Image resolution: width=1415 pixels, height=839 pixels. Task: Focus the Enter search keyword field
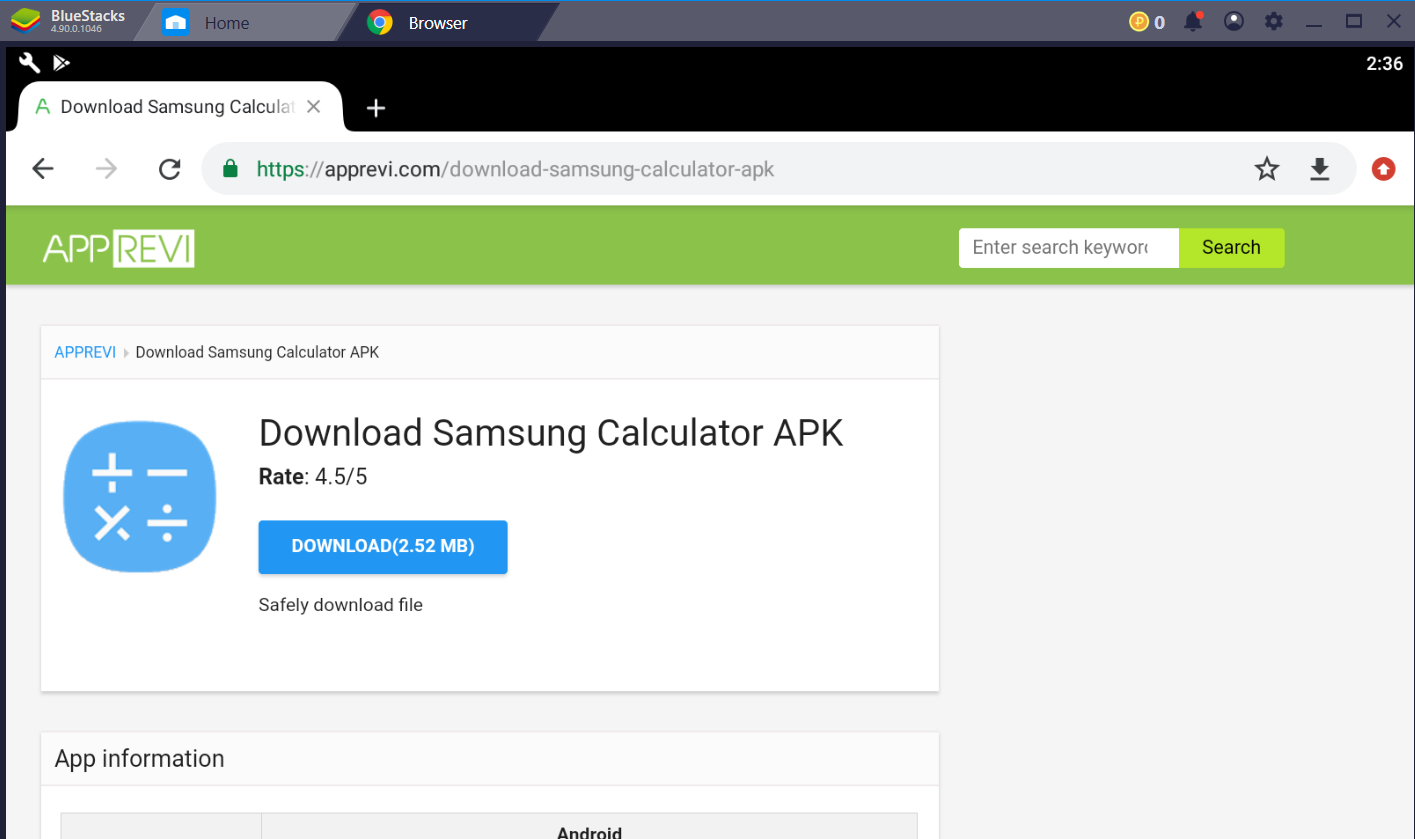pos(1069,248)
